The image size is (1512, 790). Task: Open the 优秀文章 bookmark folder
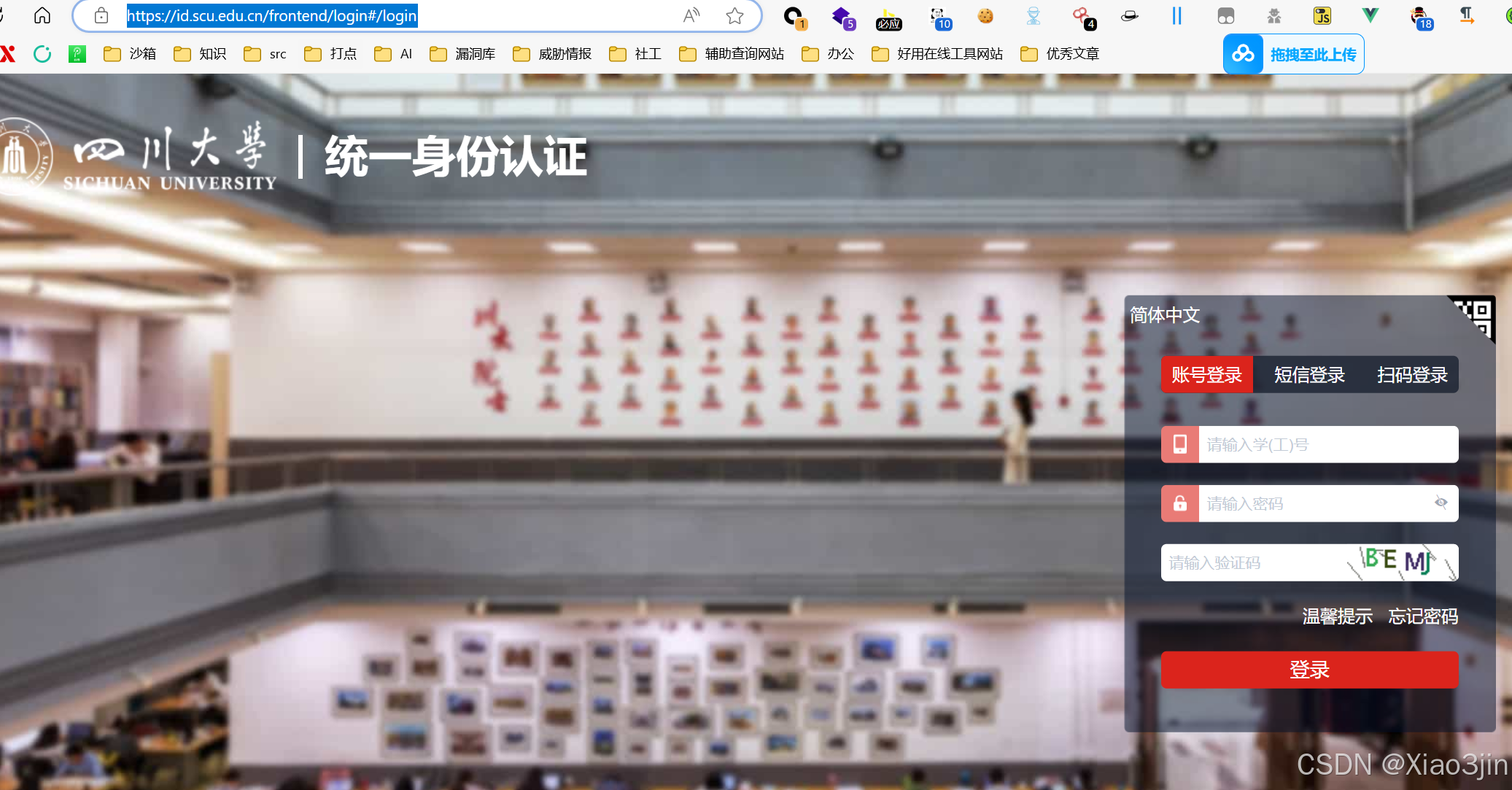pos(1060,53)
